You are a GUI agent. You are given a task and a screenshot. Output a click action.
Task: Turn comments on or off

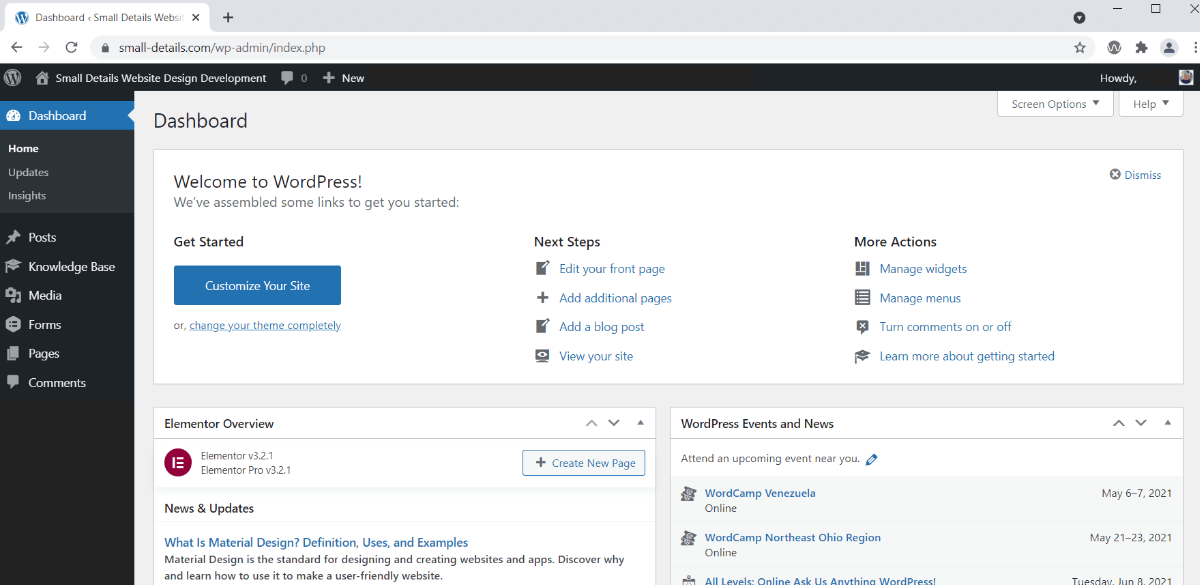pos(945,327)
